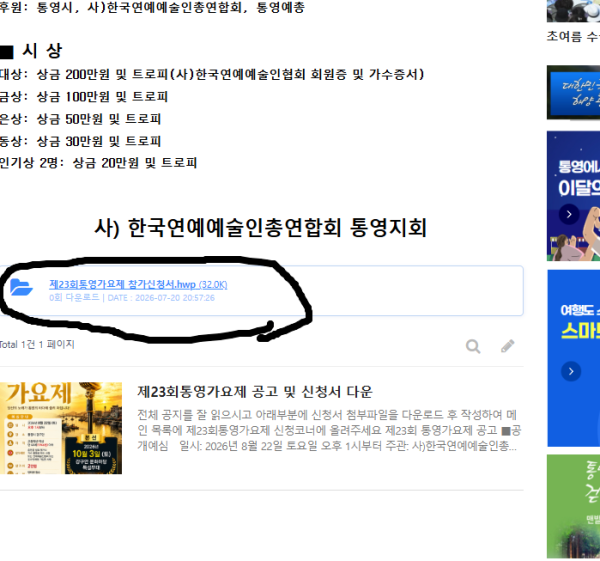This screenshot has width=600, height=561.
Task: Click the (32.0K) file size text
Action: 213,285
